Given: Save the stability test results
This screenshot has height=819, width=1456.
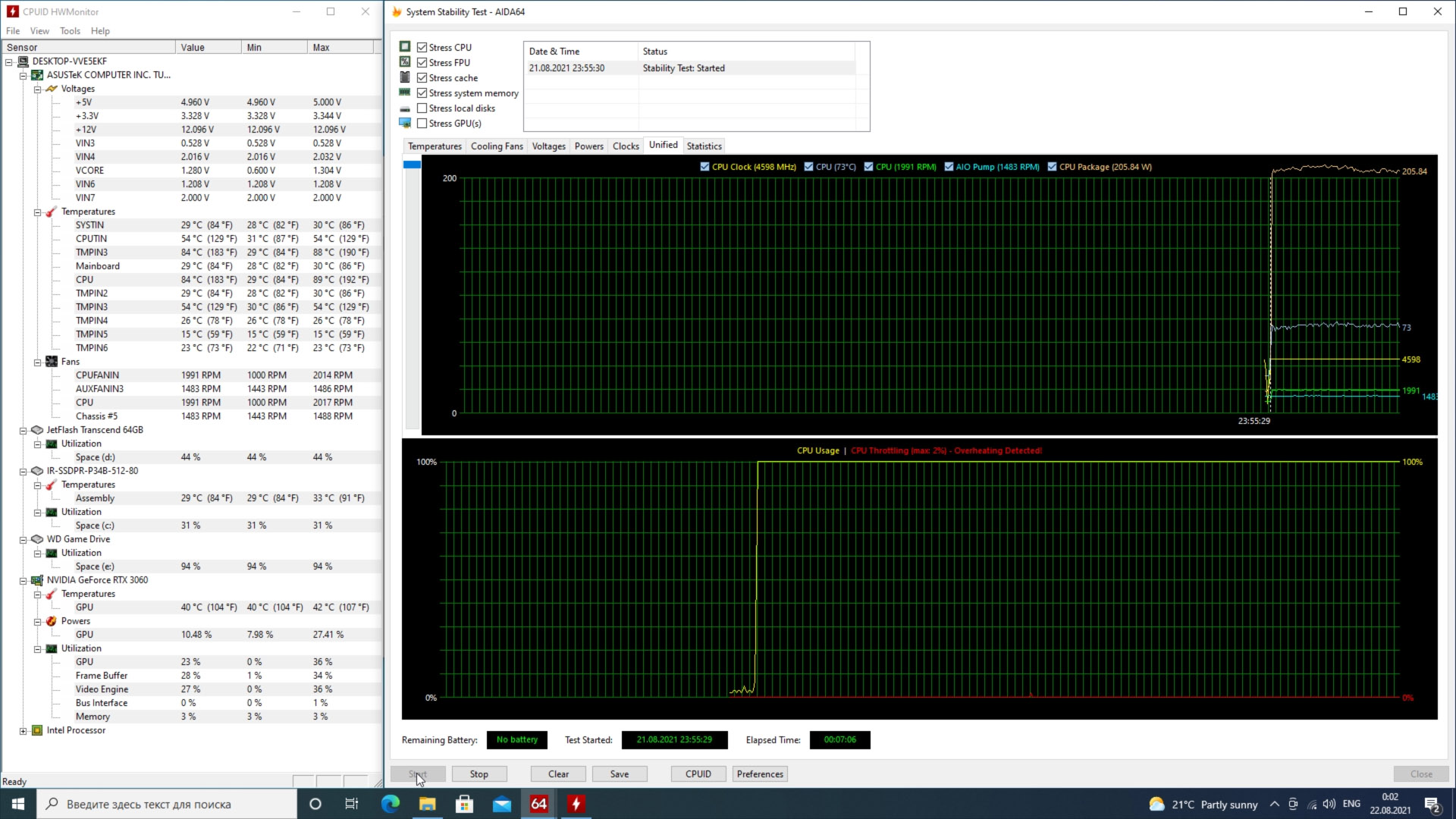Looking at the screenshot, I should point(620,774).
